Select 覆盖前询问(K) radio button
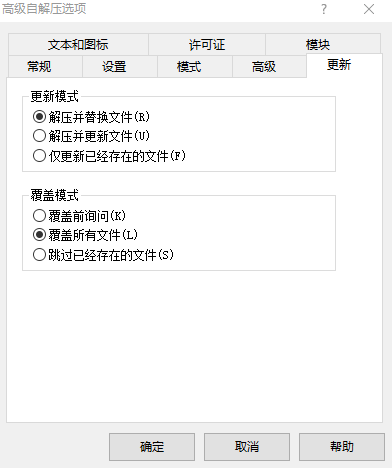Image resolution: width=392 pixels, height=468 pixels. [x=79, y=216]
